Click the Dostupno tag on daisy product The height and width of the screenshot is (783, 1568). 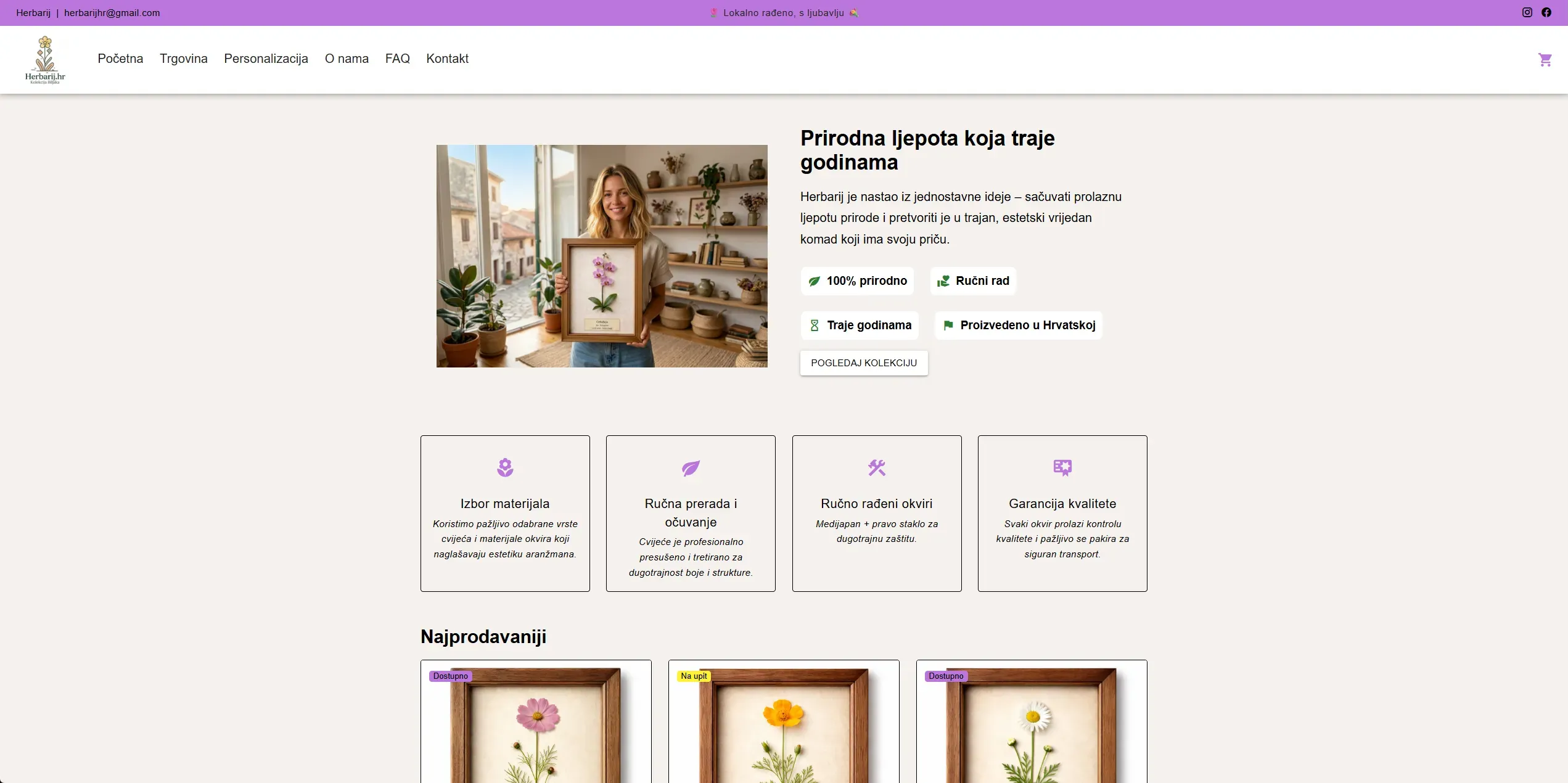click(x=946, y=676)
